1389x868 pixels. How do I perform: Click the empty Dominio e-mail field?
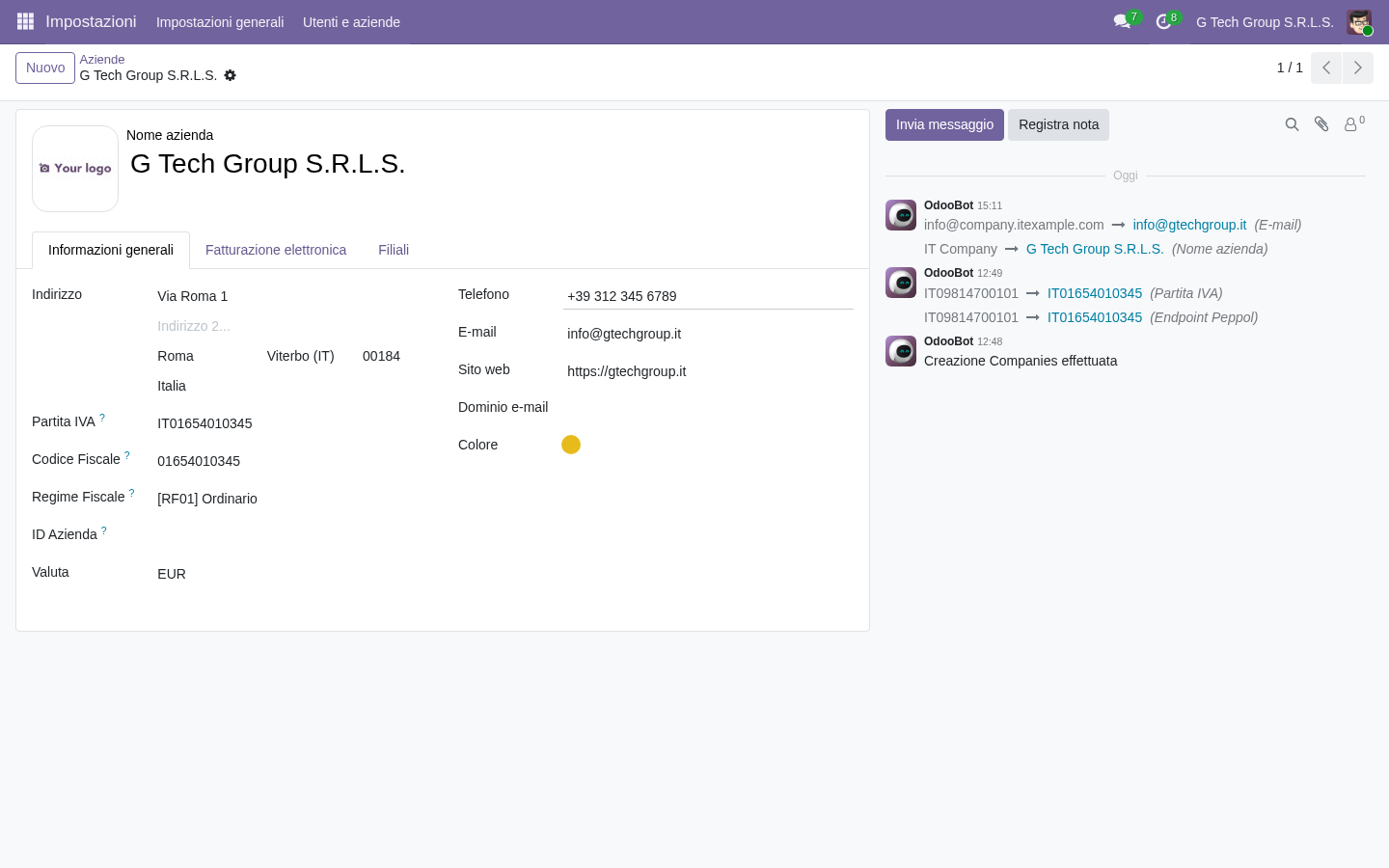pyautogui.click(x=708, y=409)
